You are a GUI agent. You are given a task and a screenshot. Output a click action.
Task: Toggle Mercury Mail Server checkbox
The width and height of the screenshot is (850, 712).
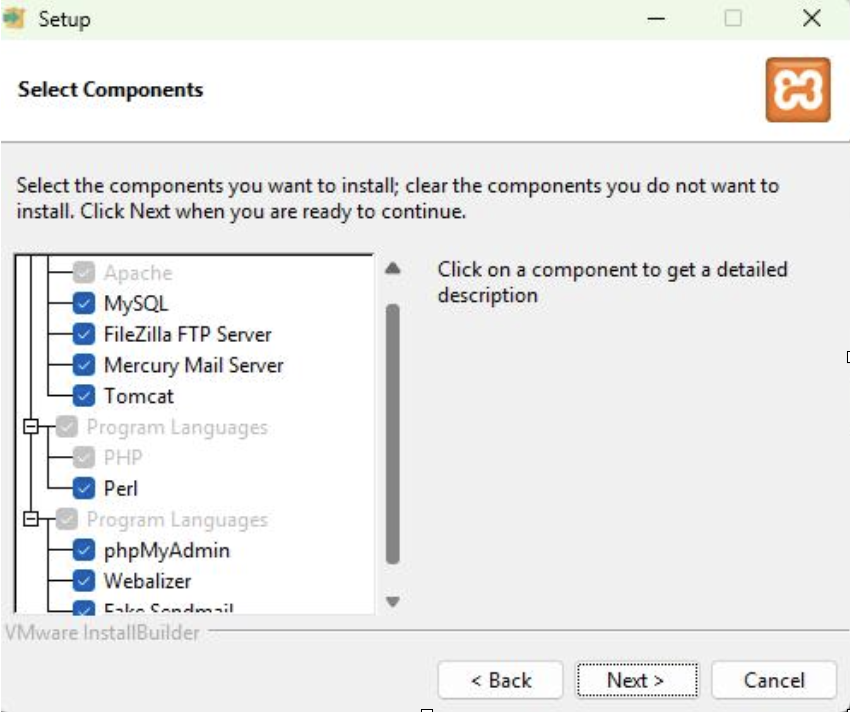coord(85,365)
